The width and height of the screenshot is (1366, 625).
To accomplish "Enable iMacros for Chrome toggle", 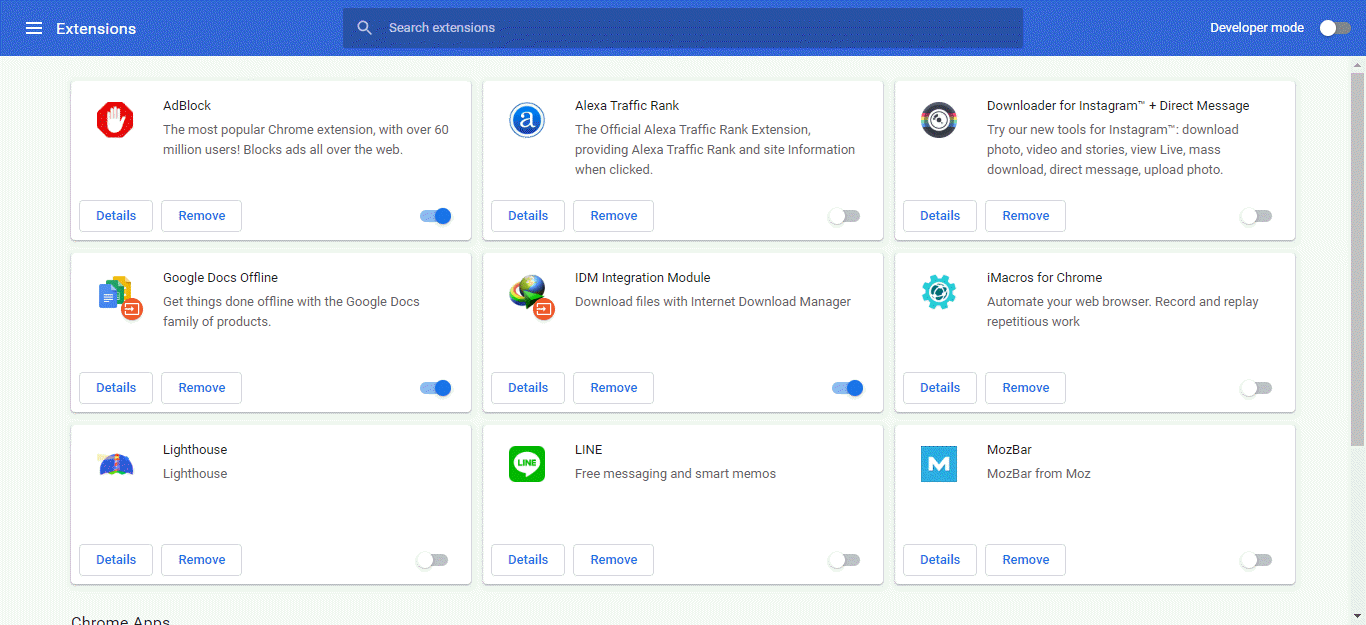I will coord(1256,388).
